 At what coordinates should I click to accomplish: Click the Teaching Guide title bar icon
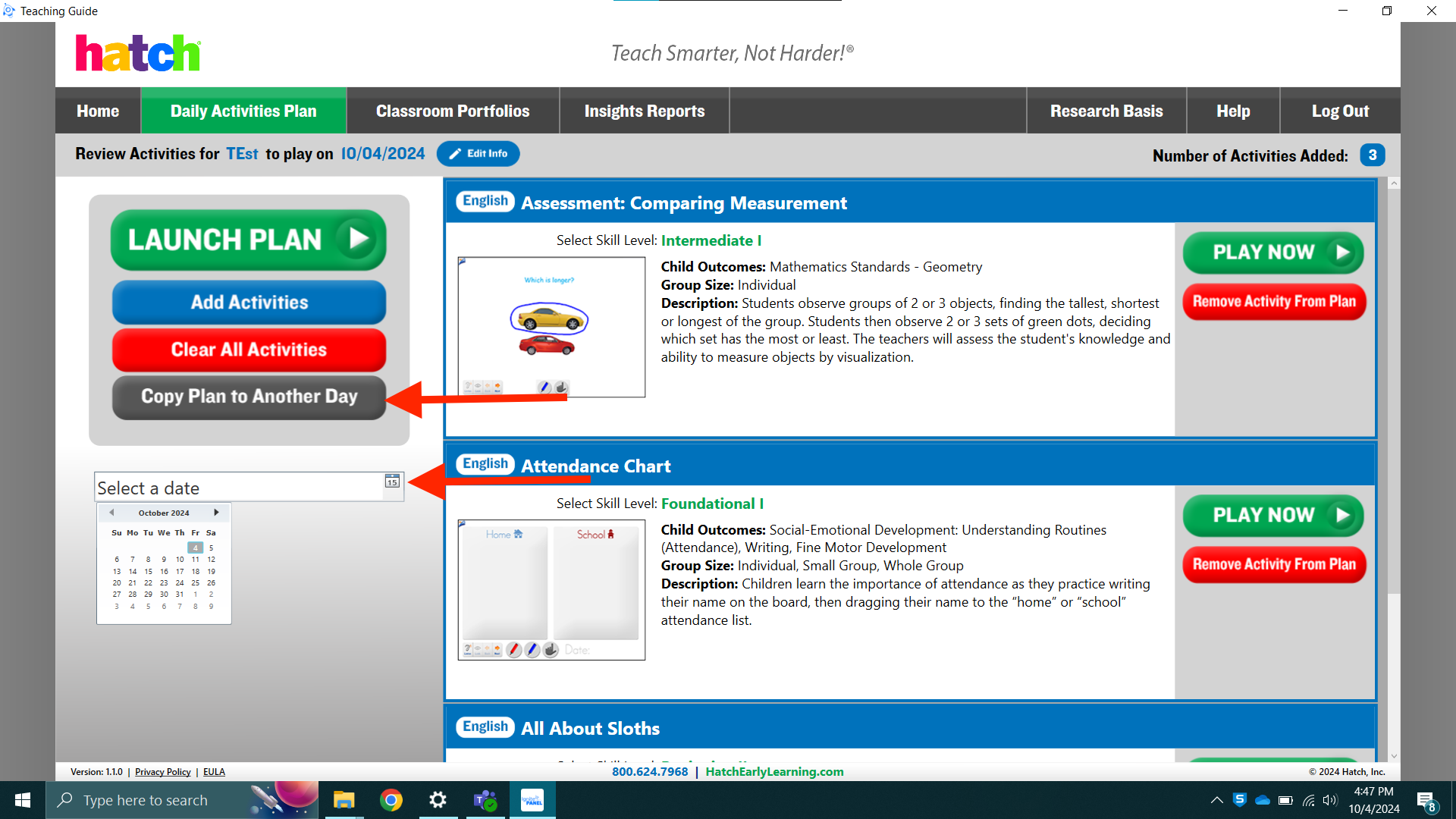tap(9, 11)
